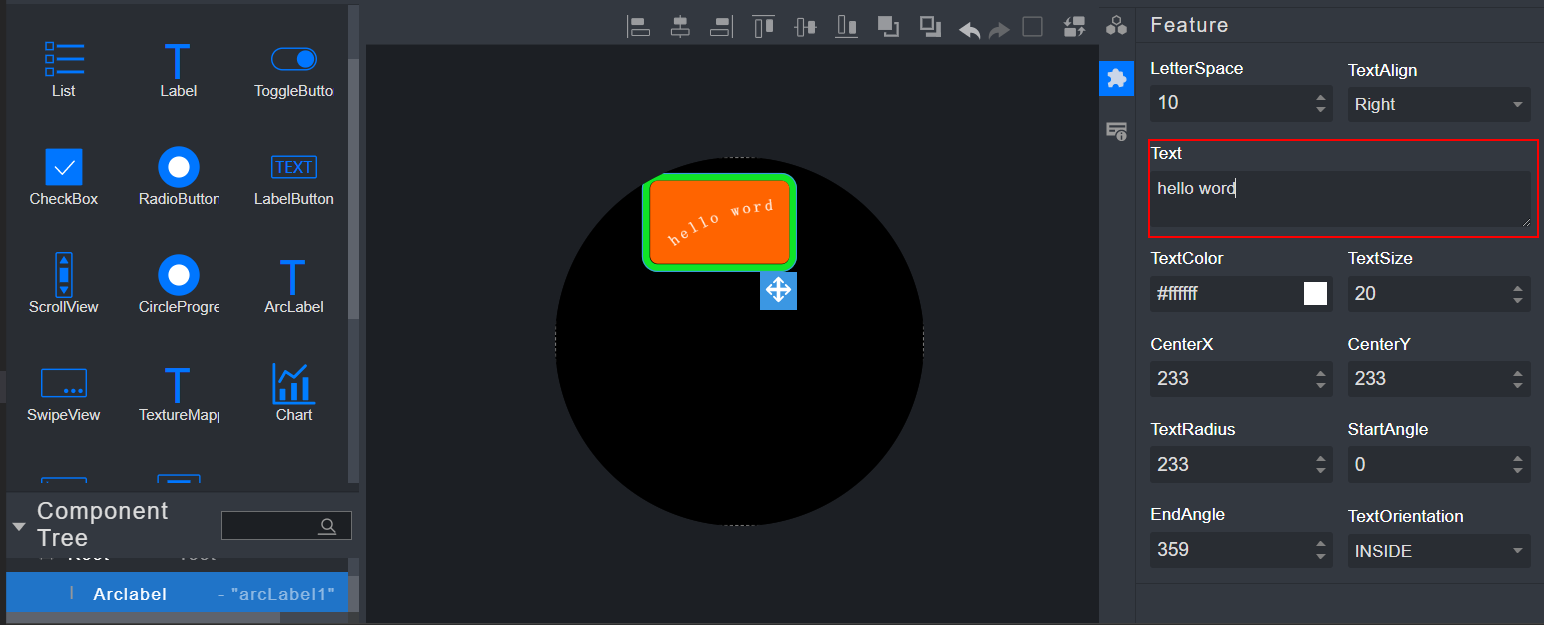Select the CheckBox component
The width and height of the screenshot is (1544, 625).
(64, 178)
